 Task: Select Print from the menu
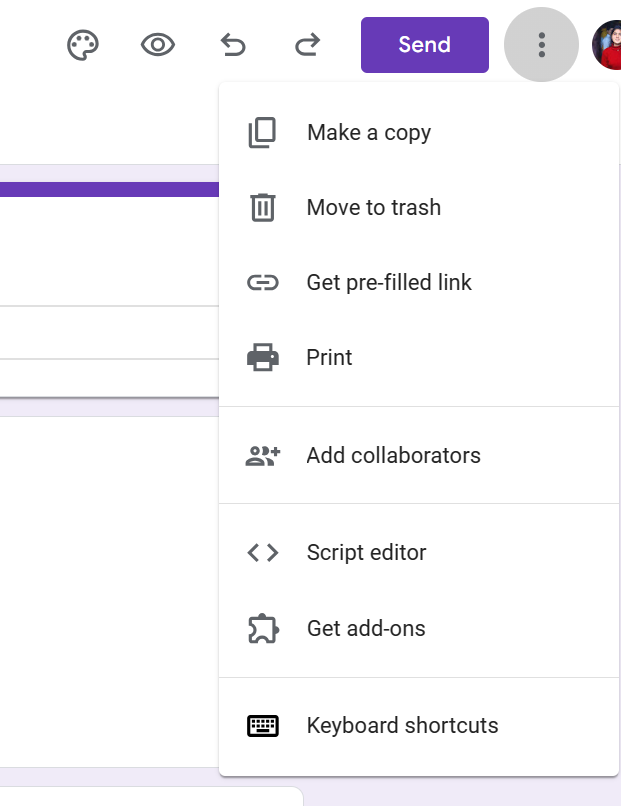coord(329,358)
